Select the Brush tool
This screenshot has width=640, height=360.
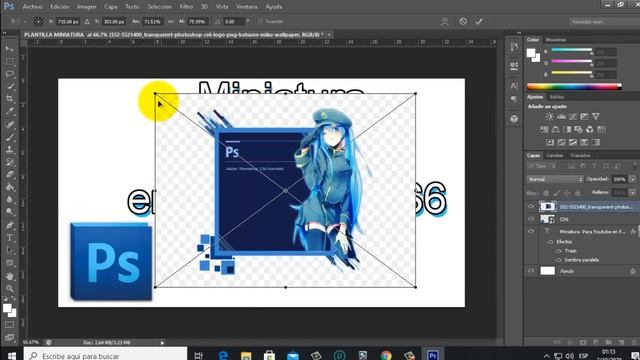pyautogui.click(x=10, y=137)
